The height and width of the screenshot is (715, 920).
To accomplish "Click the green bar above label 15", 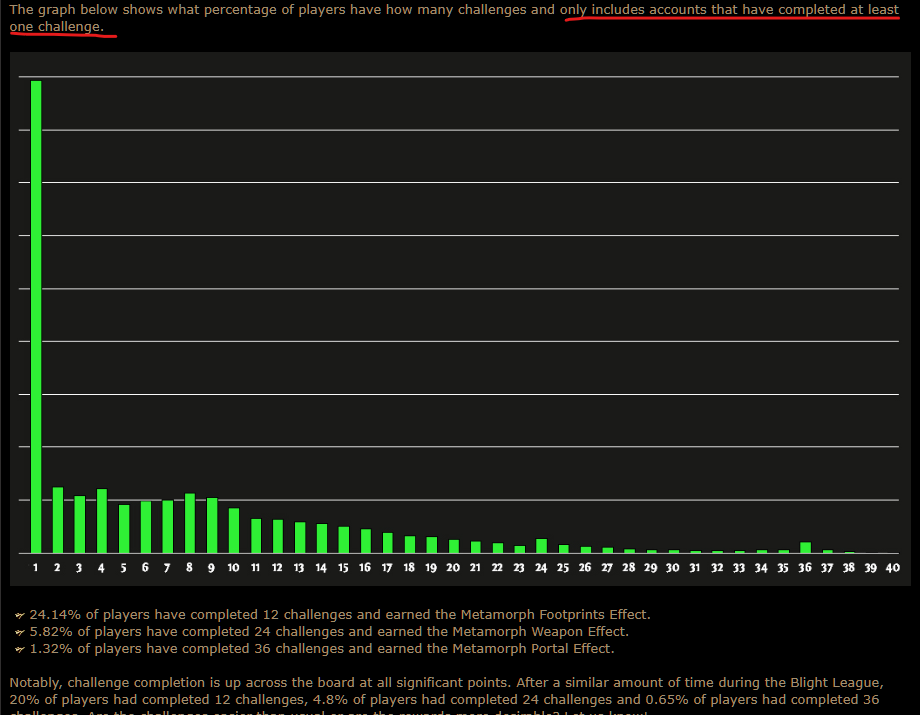I will tap(344, 540).
